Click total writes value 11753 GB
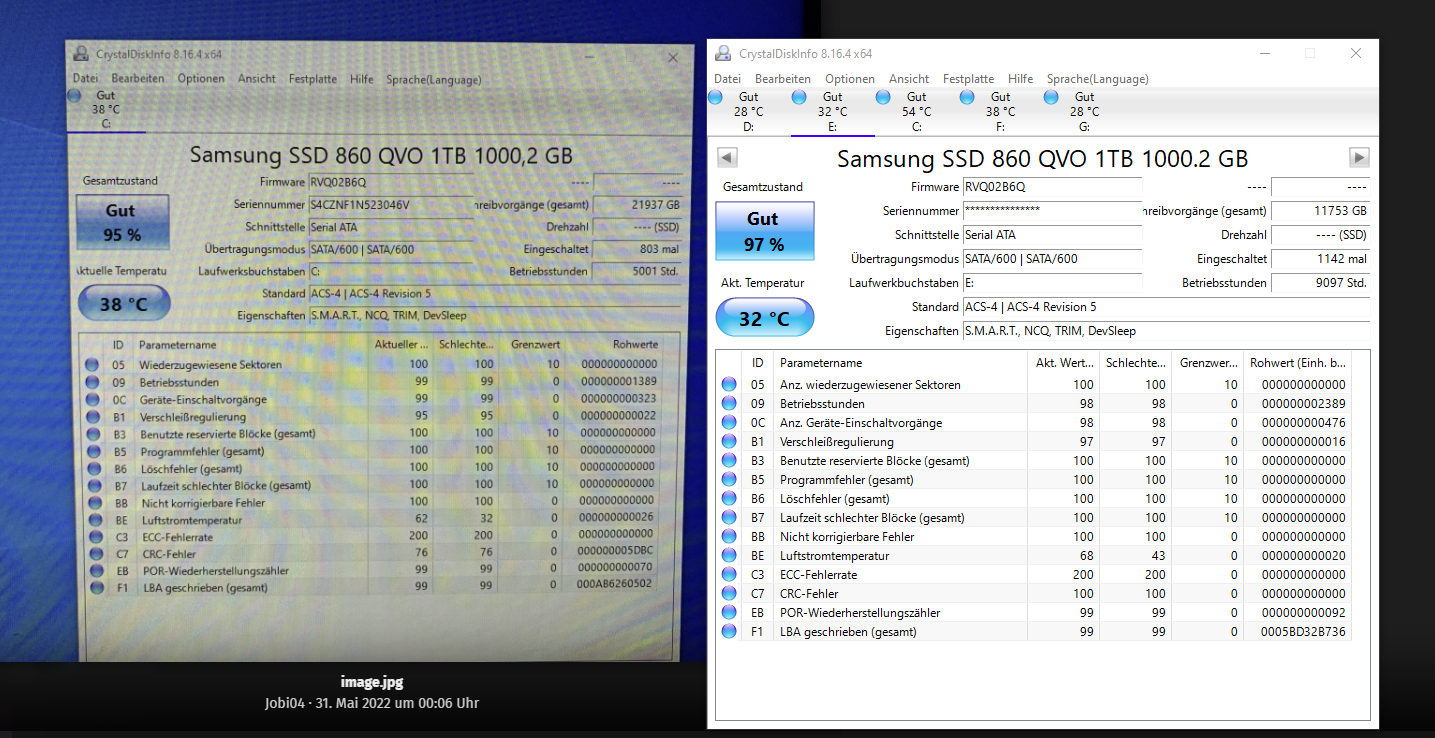This screenshot has height=738, width=1435. tap(1320, 211)
